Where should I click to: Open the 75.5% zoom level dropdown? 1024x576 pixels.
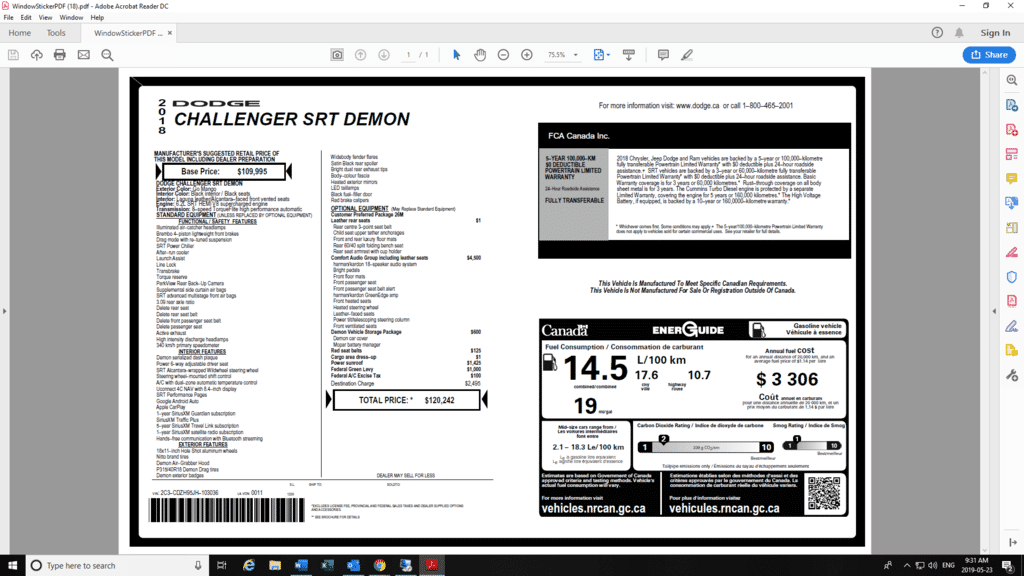click(560, 55)
